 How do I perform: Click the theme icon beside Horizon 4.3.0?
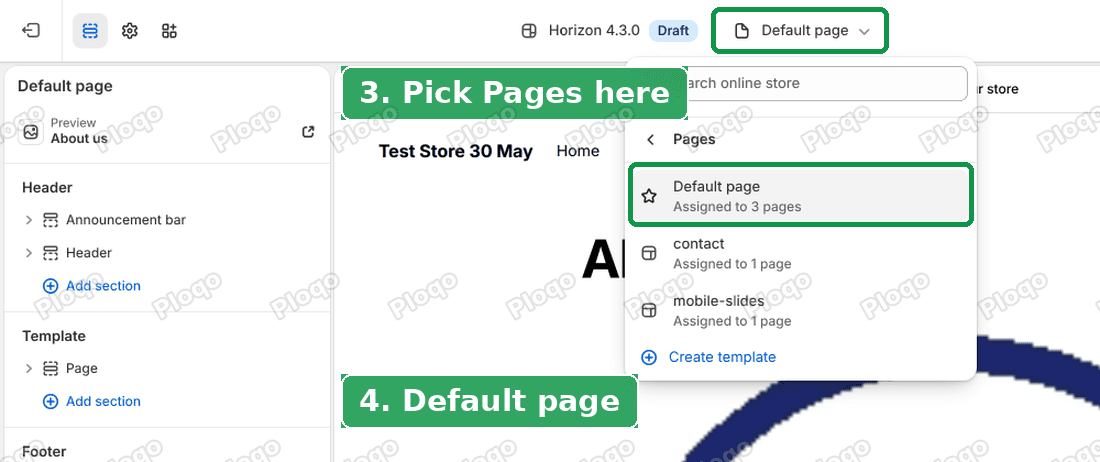click(529, 31)
